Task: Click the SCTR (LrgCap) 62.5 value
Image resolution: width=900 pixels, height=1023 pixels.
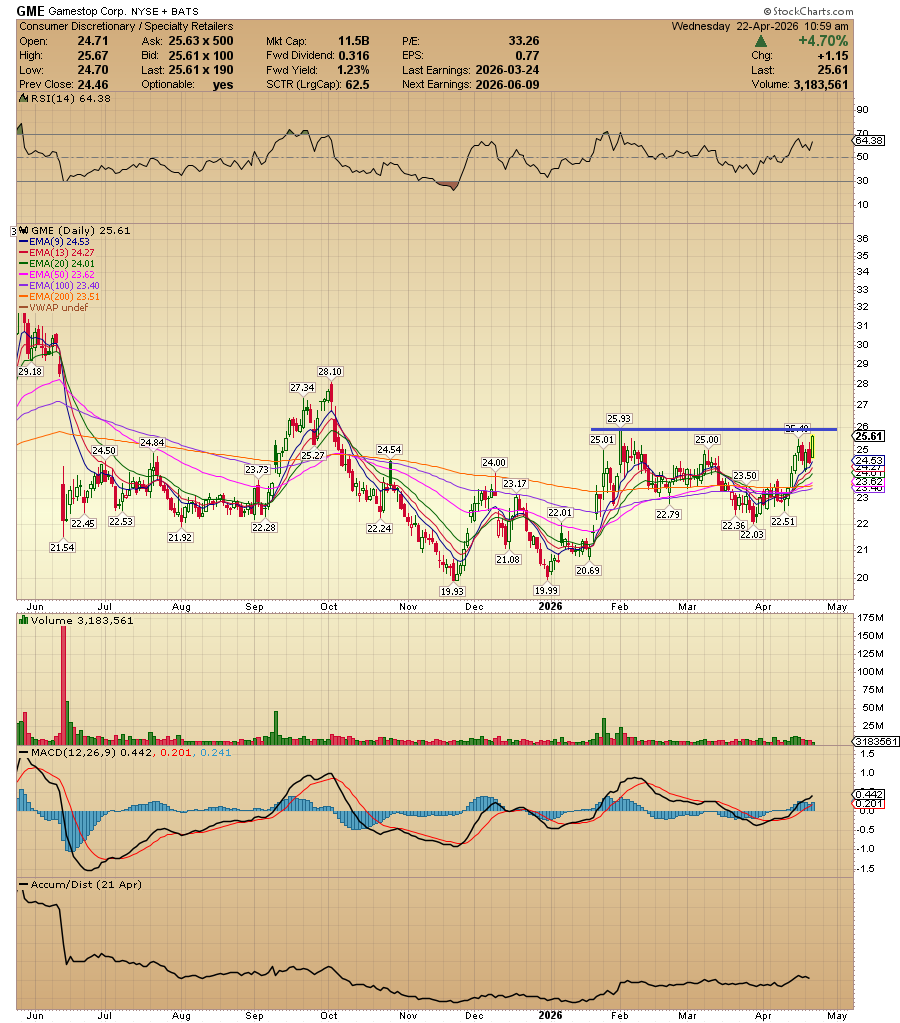Action: (358, 85)
